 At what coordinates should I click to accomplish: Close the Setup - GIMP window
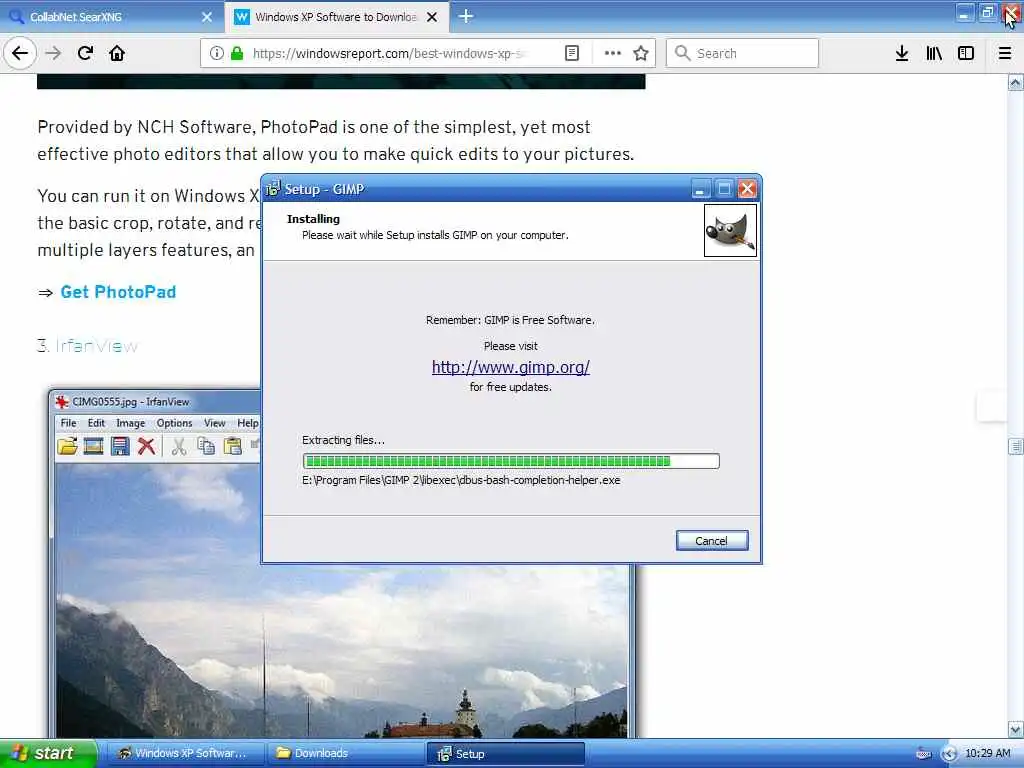[x=747, y=189]
